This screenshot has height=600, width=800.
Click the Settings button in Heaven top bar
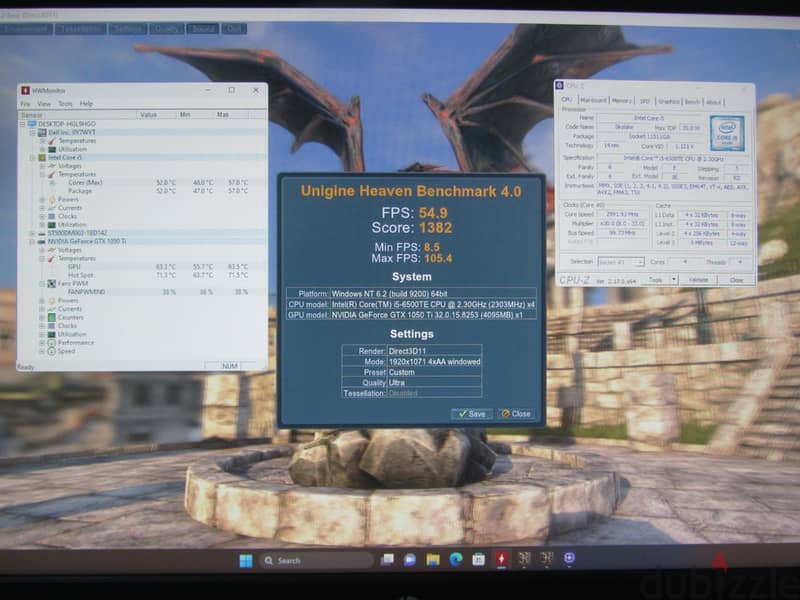tap(127, 29)
